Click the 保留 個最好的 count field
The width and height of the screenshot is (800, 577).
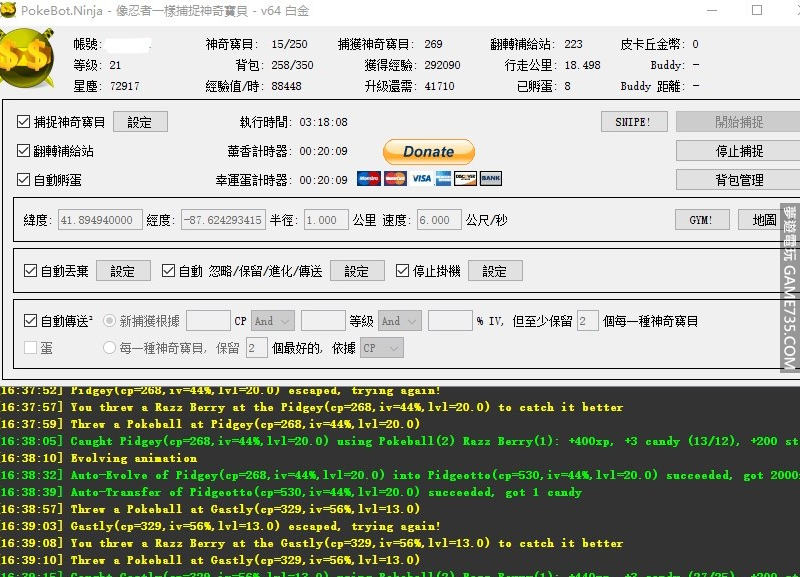click(x=257, y=348)
